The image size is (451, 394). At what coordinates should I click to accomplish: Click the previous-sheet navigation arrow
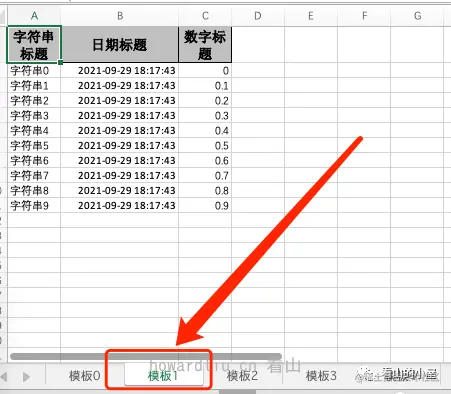pyautogui.click(x=4, y=377)
